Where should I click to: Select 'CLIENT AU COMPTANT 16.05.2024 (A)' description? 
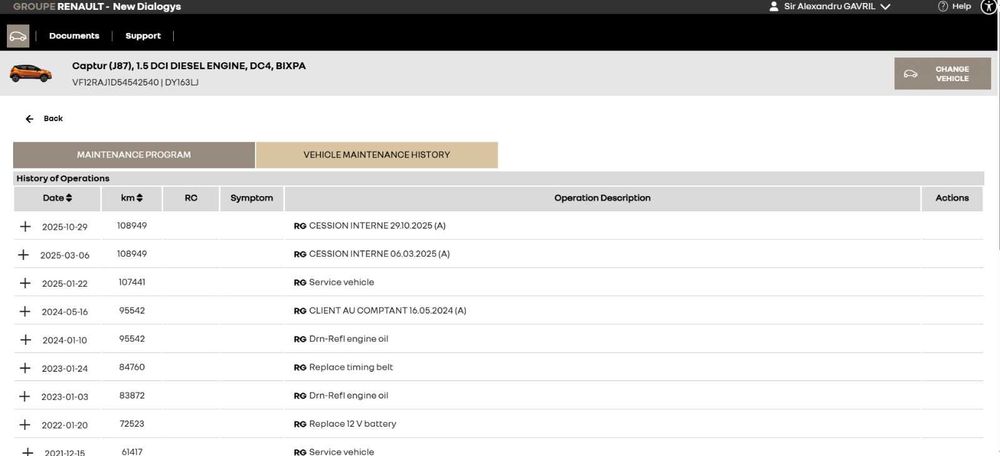tap(387, 311)
